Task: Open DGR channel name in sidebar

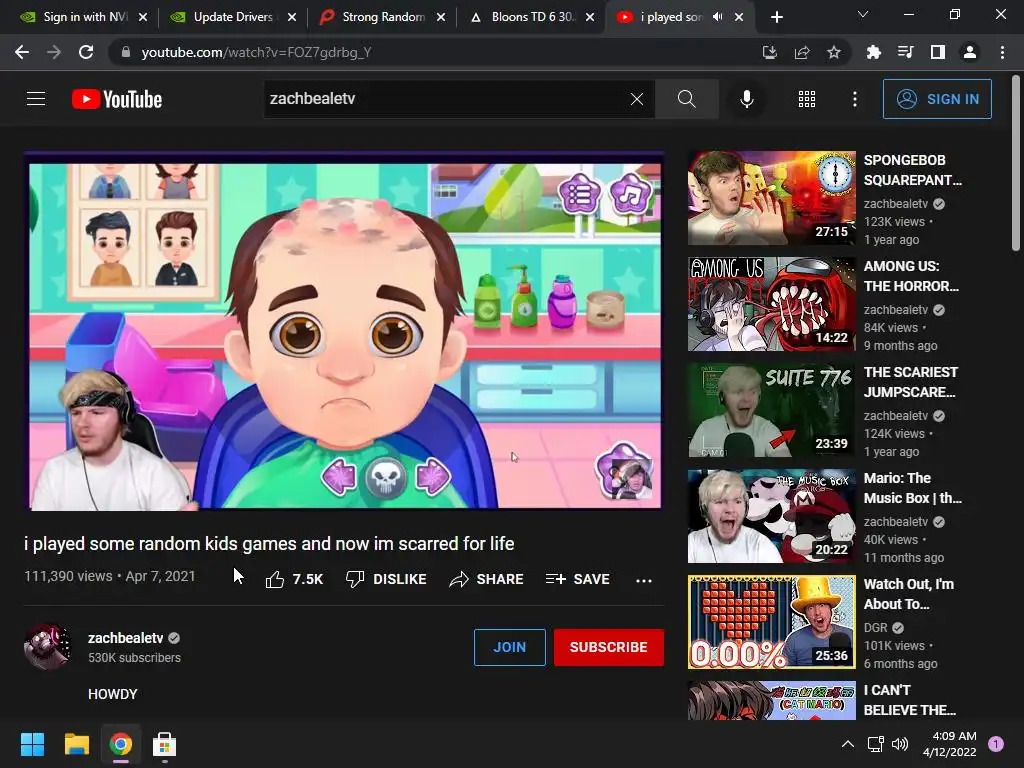Action: pos(875,628)
